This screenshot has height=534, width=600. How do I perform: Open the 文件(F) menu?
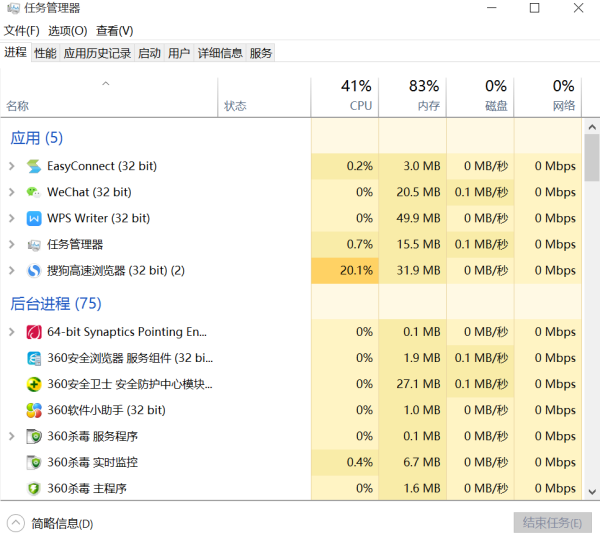point(21,31)
